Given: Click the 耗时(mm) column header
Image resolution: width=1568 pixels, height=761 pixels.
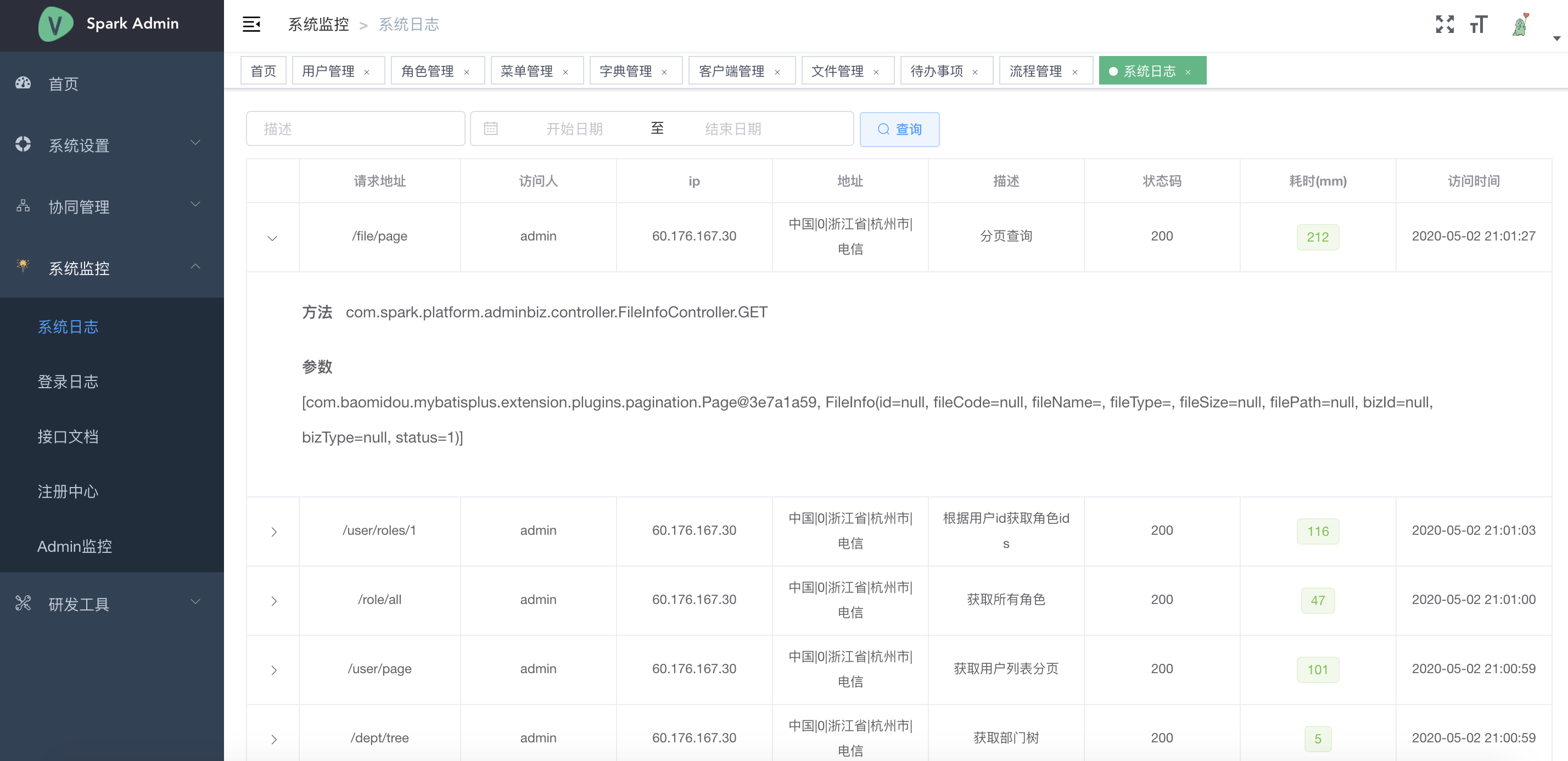Looking at the screenshot, I should [1318, 181].
